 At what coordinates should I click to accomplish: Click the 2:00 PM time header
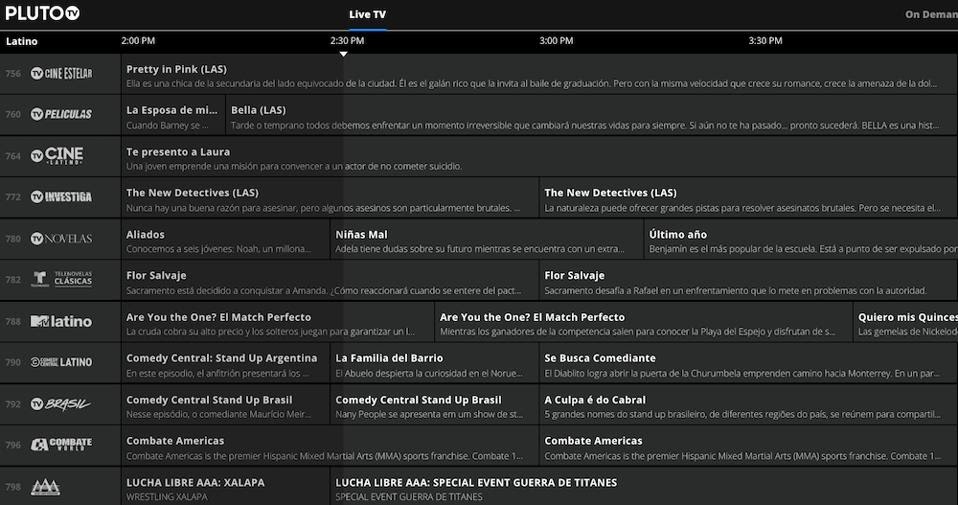pos(138,40)
